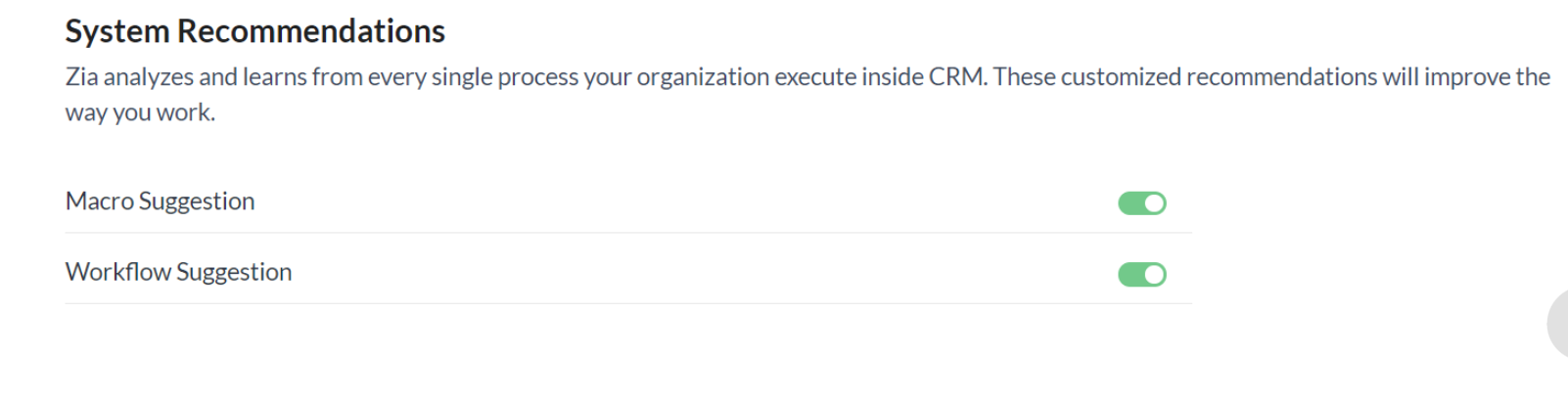This screenshot has width=1568, height=401.
Task: Click the word "CRM" in the description
Action: 956,77
